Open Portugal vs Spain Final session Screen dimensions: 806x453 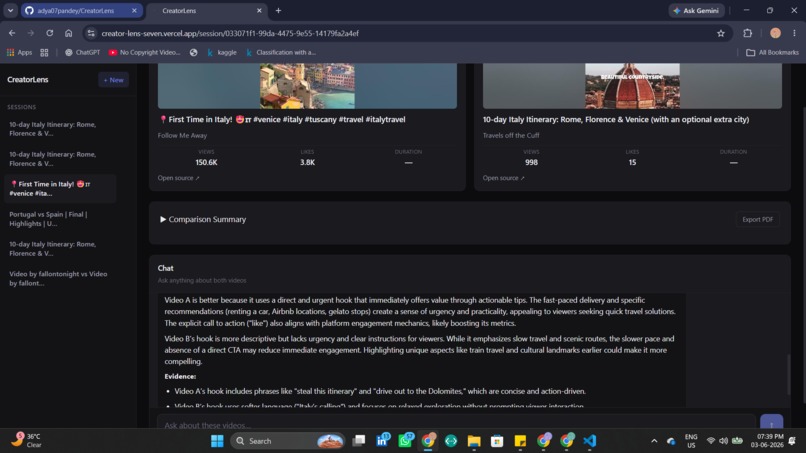(60, 219)
